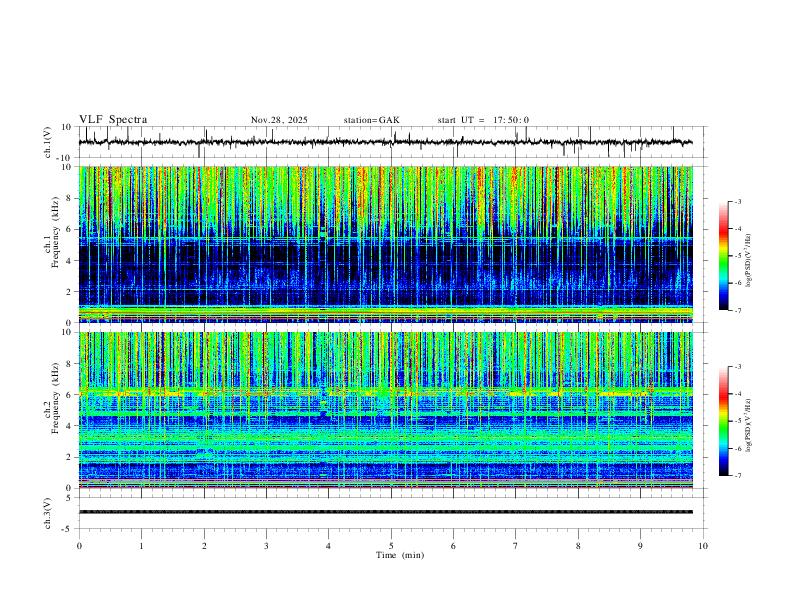Click time axis tick label "4"
The image size is (792, 612).
click(x=328, y=546)
